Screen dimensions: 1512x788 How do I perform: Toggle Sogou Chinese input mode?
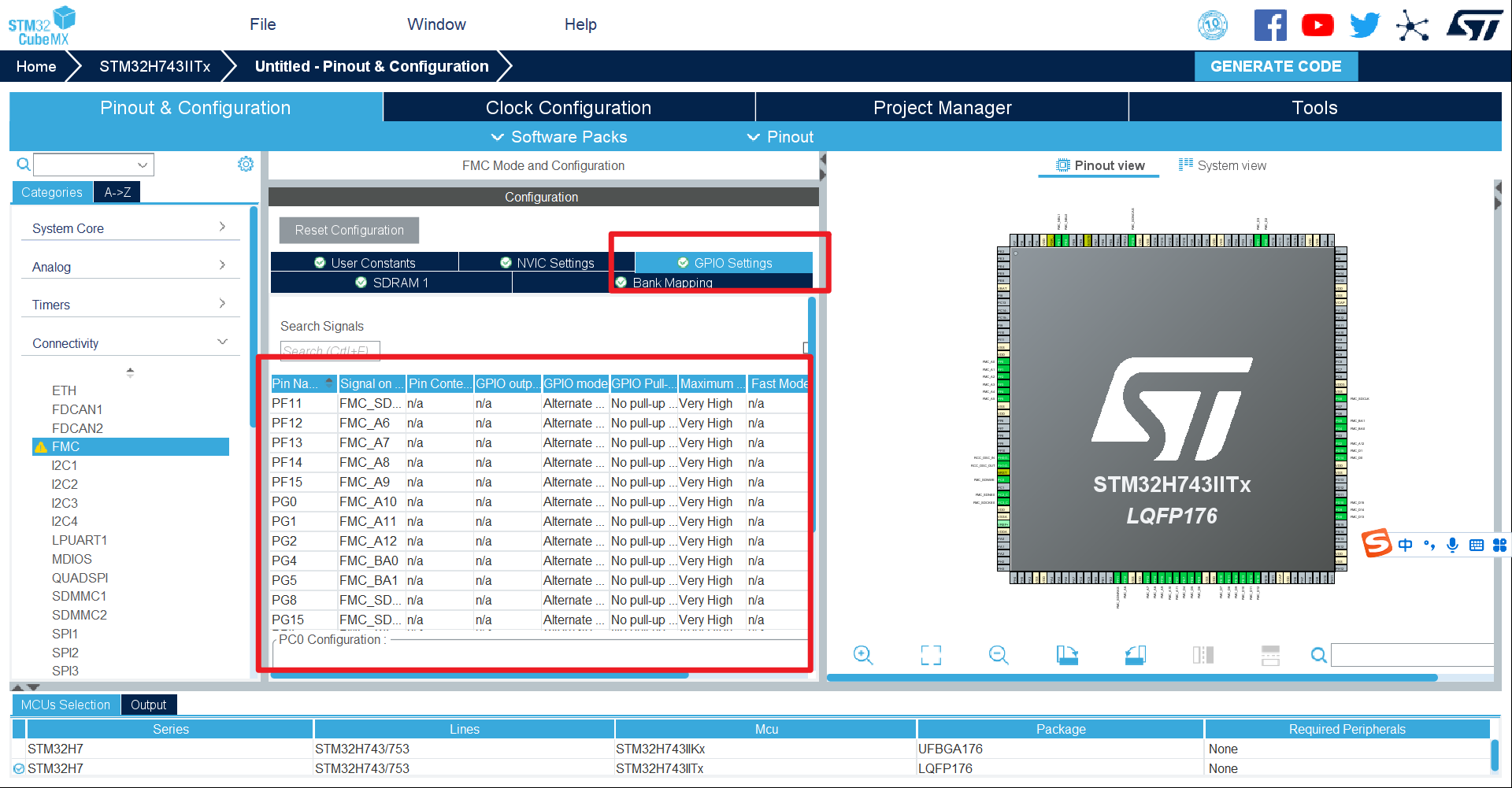click(1406, 545)
